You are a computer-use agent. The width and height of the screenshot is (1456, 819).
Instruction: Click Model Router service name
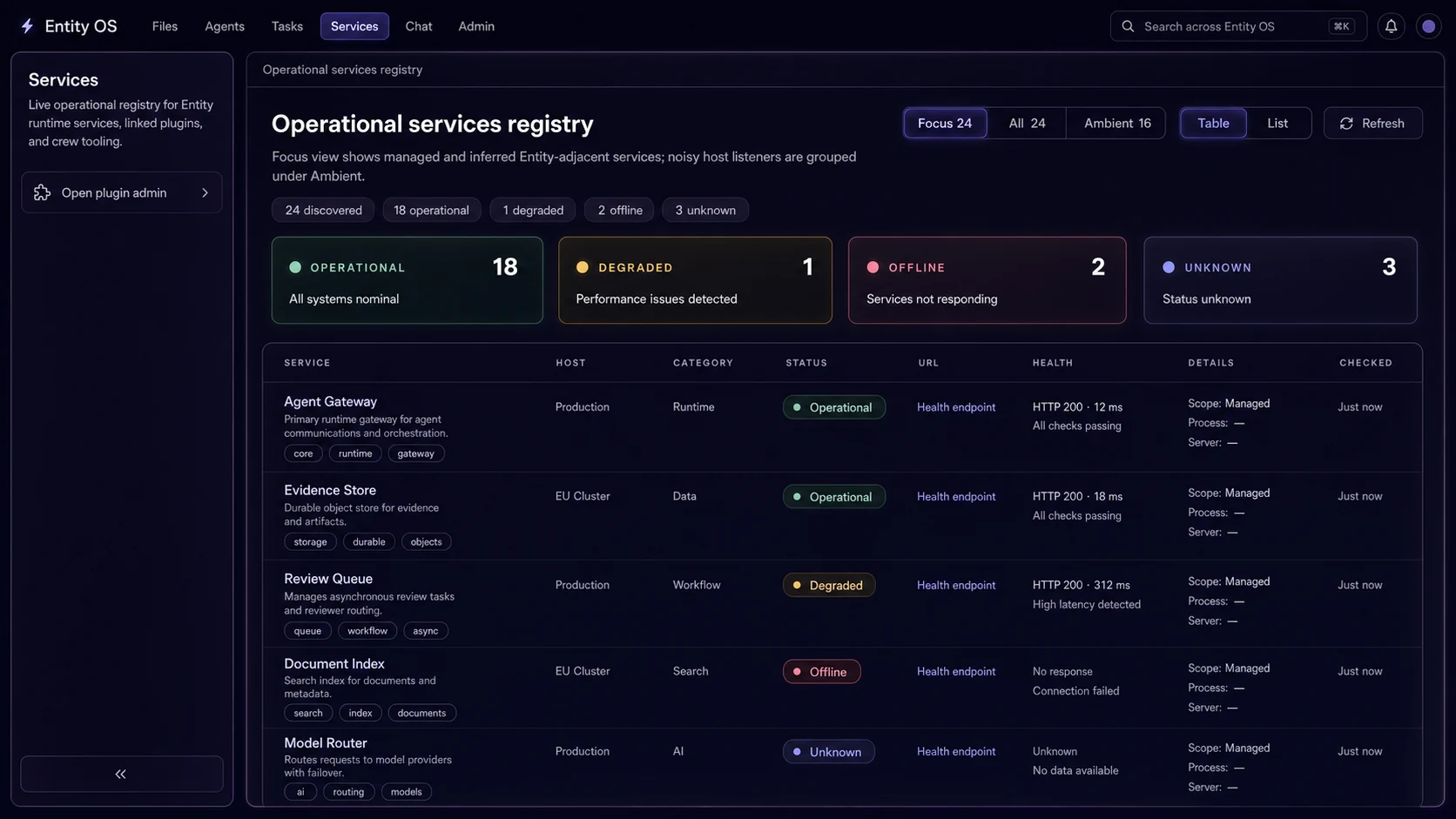[x=326, y=742]
